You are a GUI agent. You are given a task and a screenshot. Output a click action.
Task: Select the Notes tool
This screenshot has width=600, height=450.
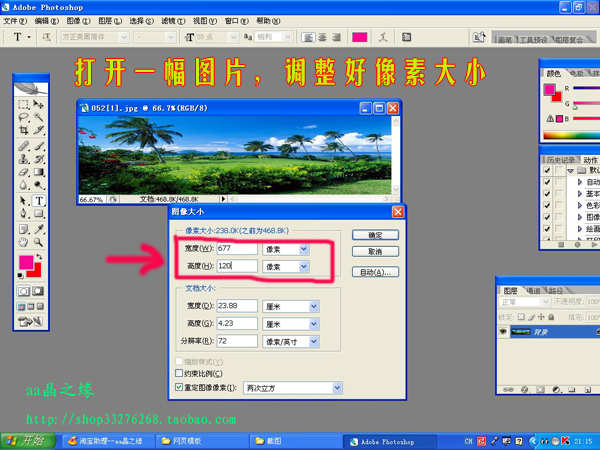click(24, 229)
